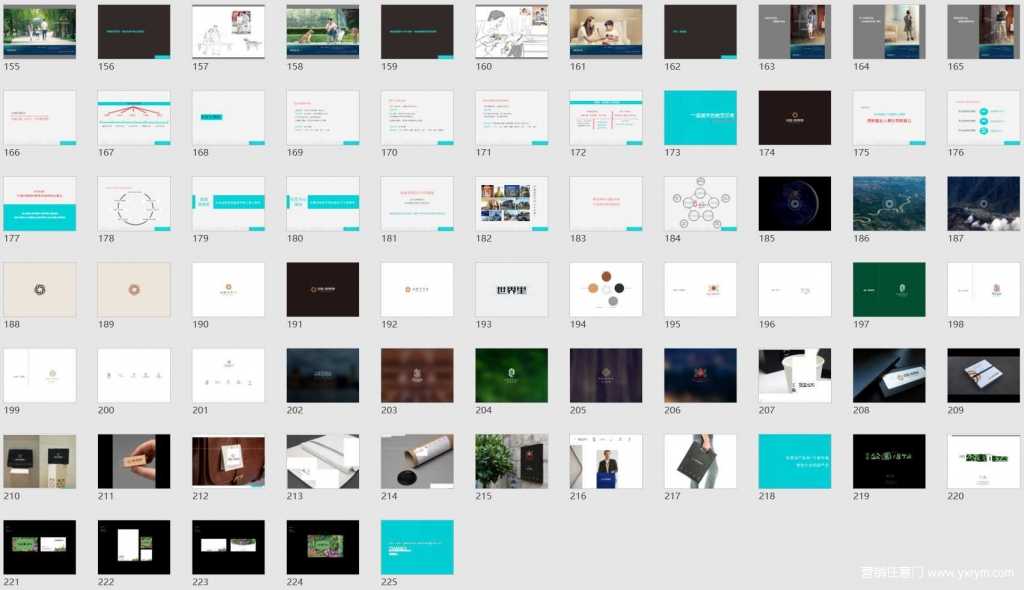Viewport: 1024px width, 590px height.
Task: Select slide 188 with the beige logo emblem
Action: 40,290
